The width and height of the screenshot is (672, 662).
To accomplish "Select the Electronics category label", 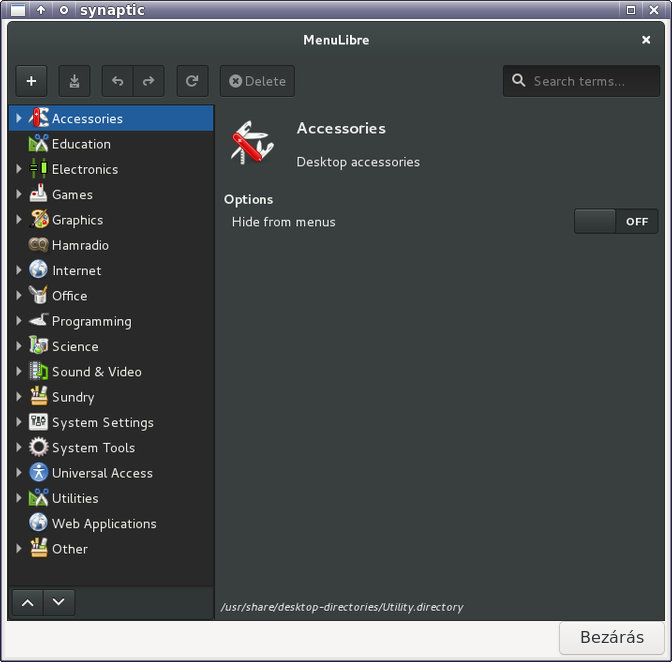I will (85, 169).
